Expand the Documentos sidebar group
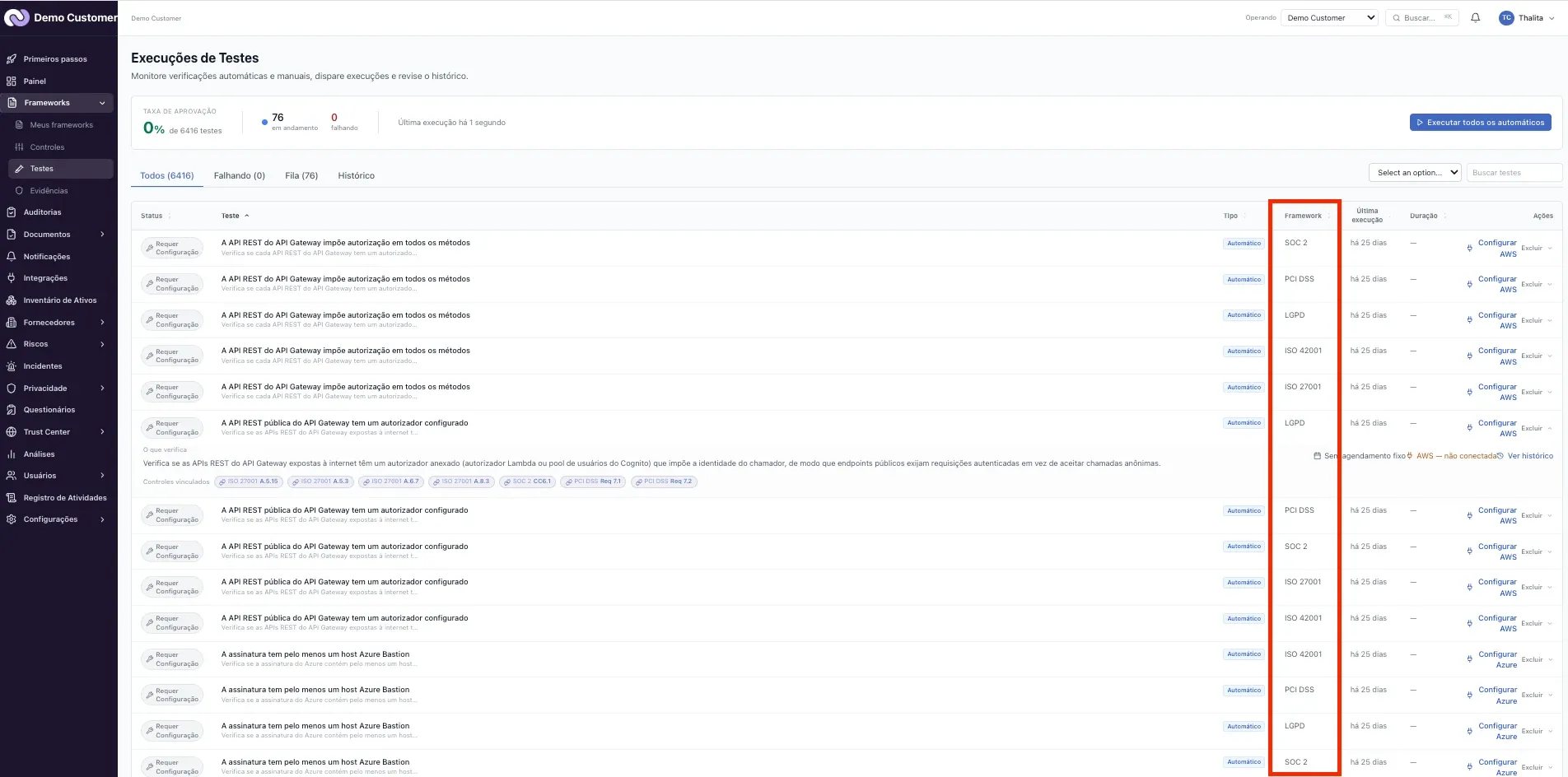1568x777 pixels. tap(102, 235)
